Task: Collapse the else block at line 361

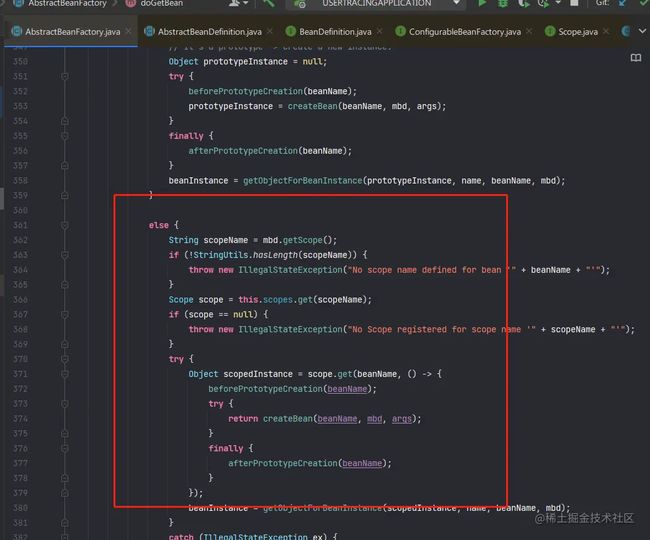Action: (65, 225)
